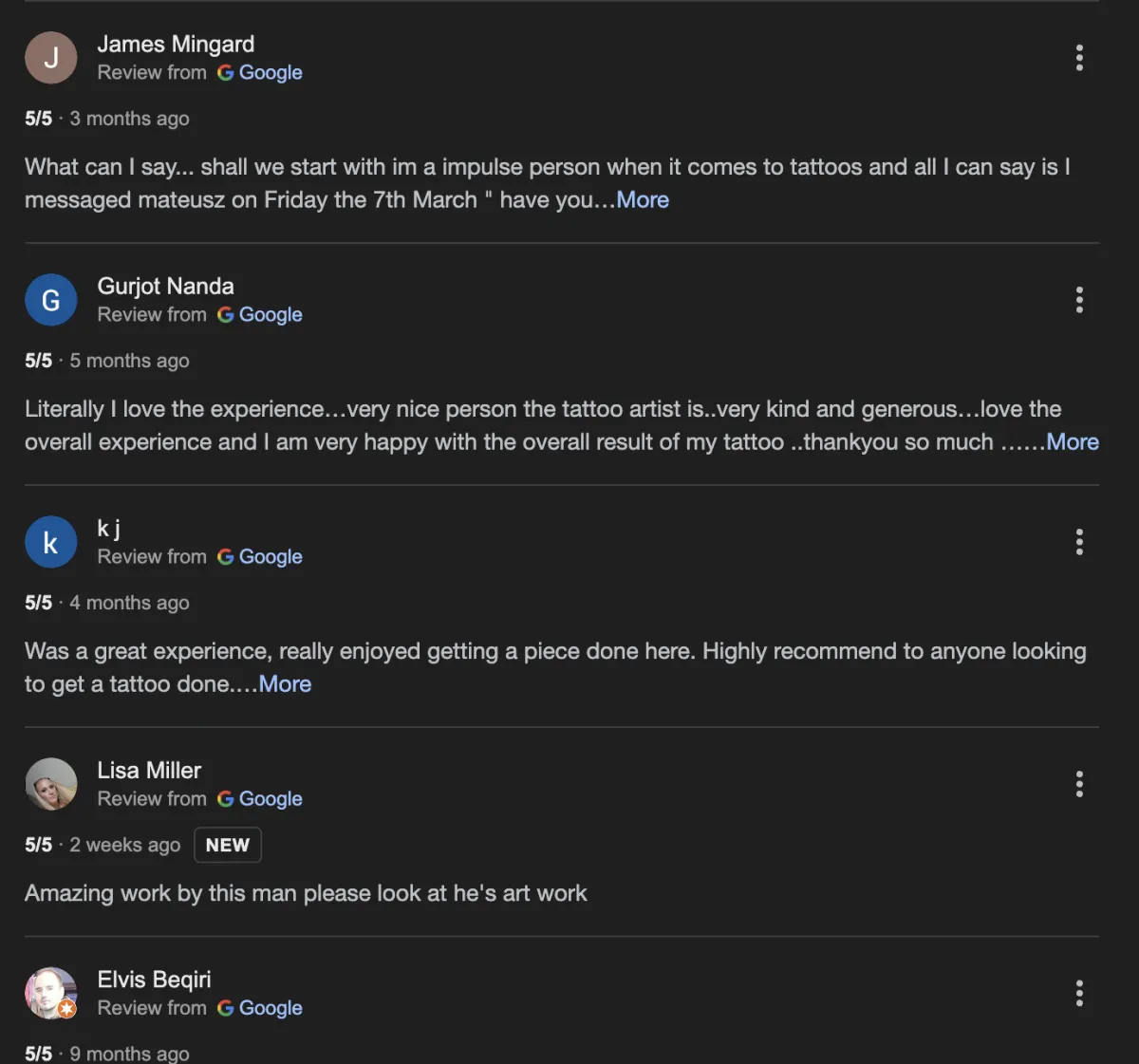The image size is (1139, 1064).
Task: Click Gurjot Nanda's blue G avatar
Action: coord(51,300)
